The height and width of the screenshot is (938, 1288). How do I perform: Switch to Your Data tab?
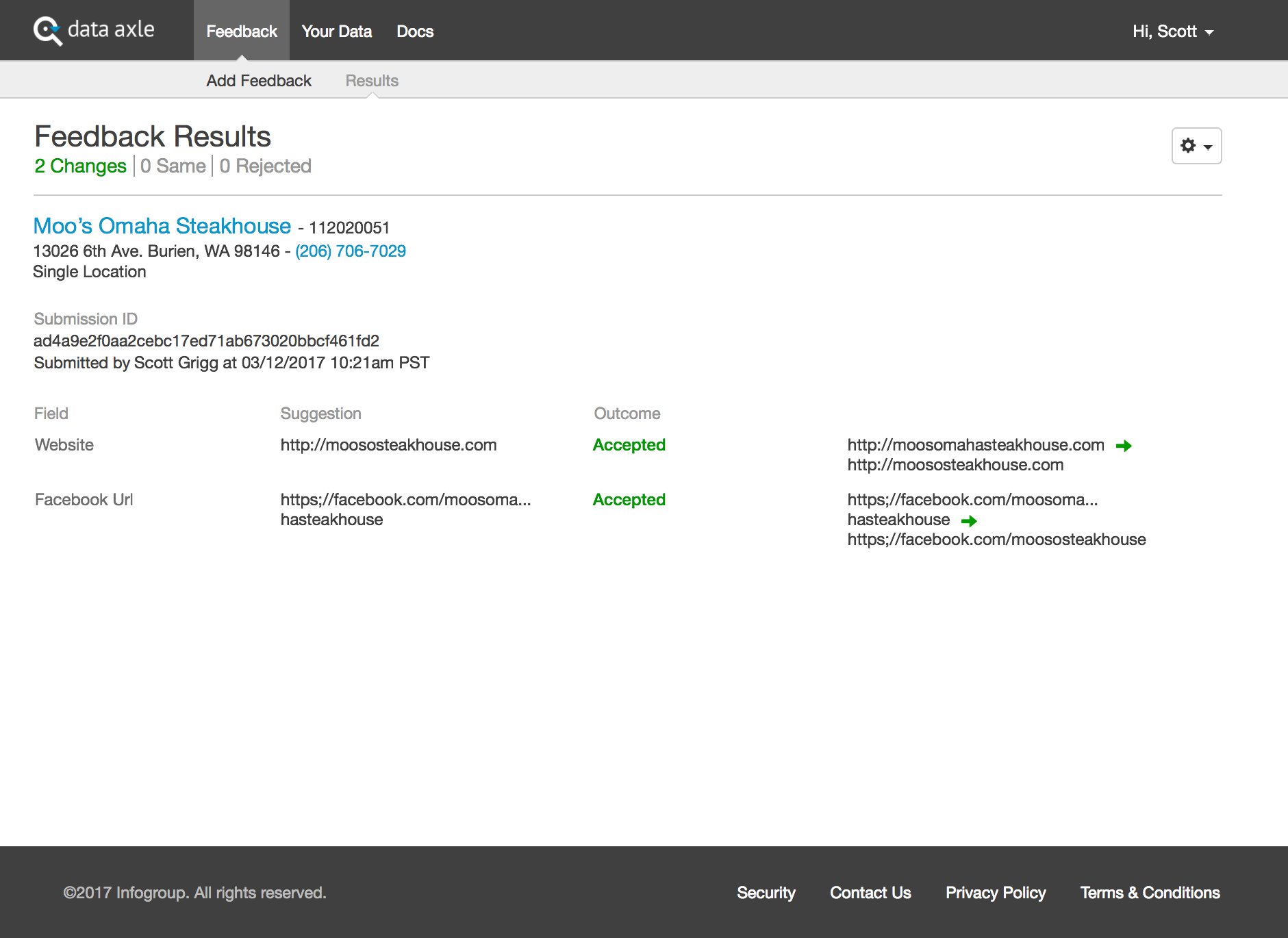click(336, 31)
